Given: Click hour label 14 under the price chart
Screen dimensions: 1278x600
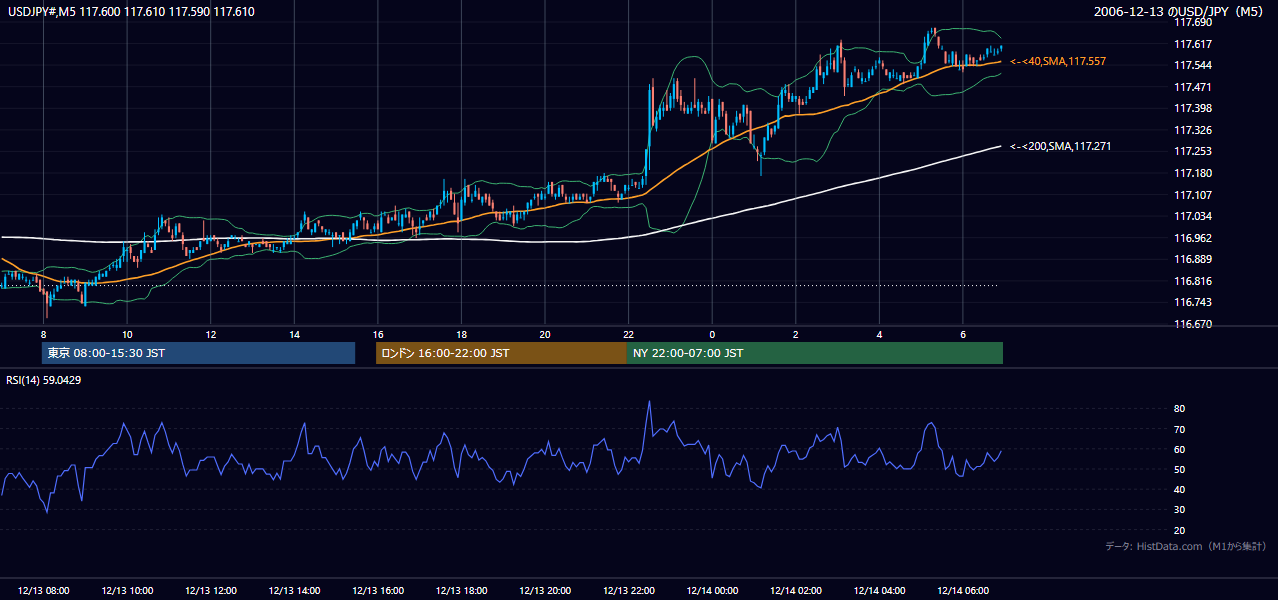Looking at the screenshot, I should (x=294, y=334).
